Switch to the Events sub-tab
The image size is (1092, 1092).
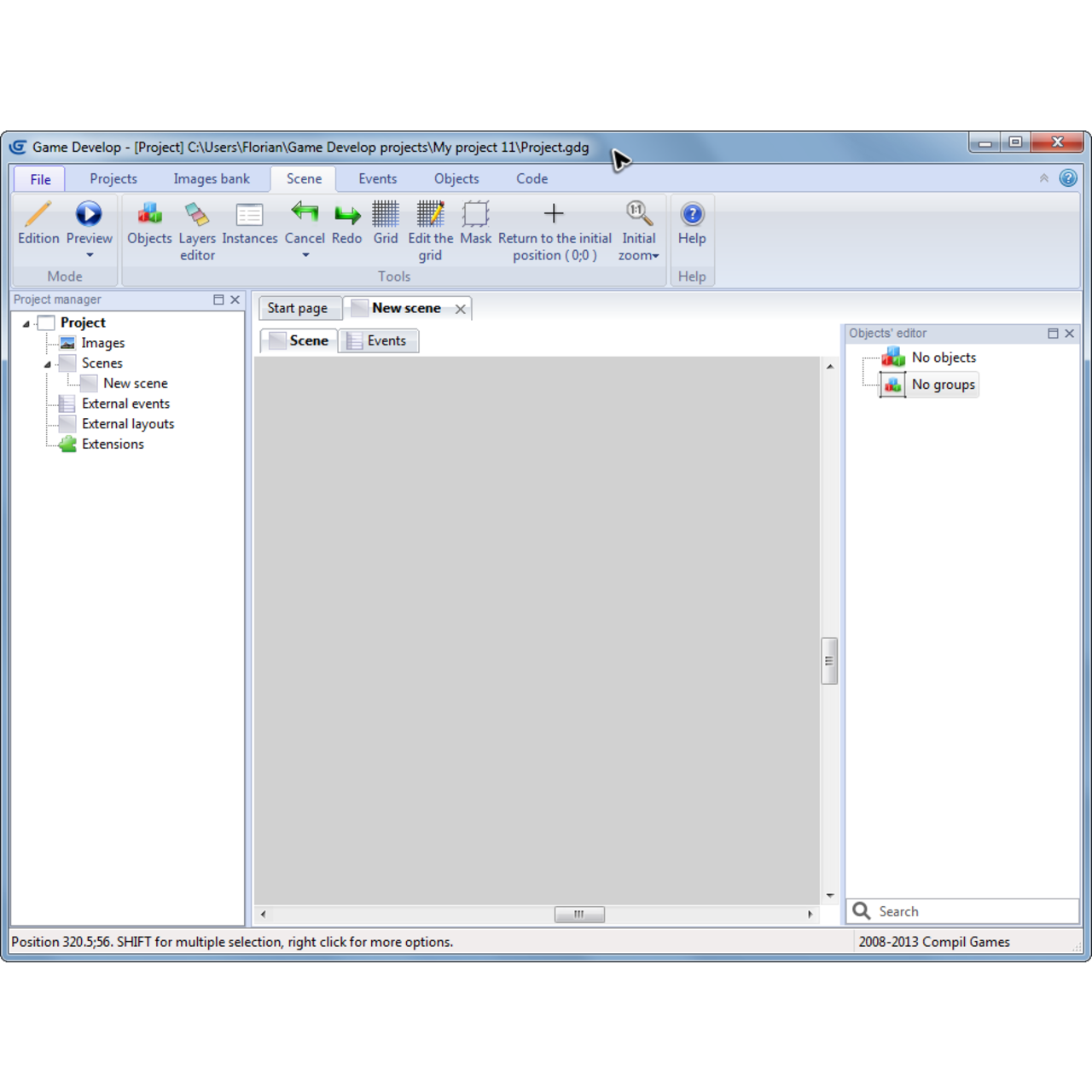coord(378,340)
